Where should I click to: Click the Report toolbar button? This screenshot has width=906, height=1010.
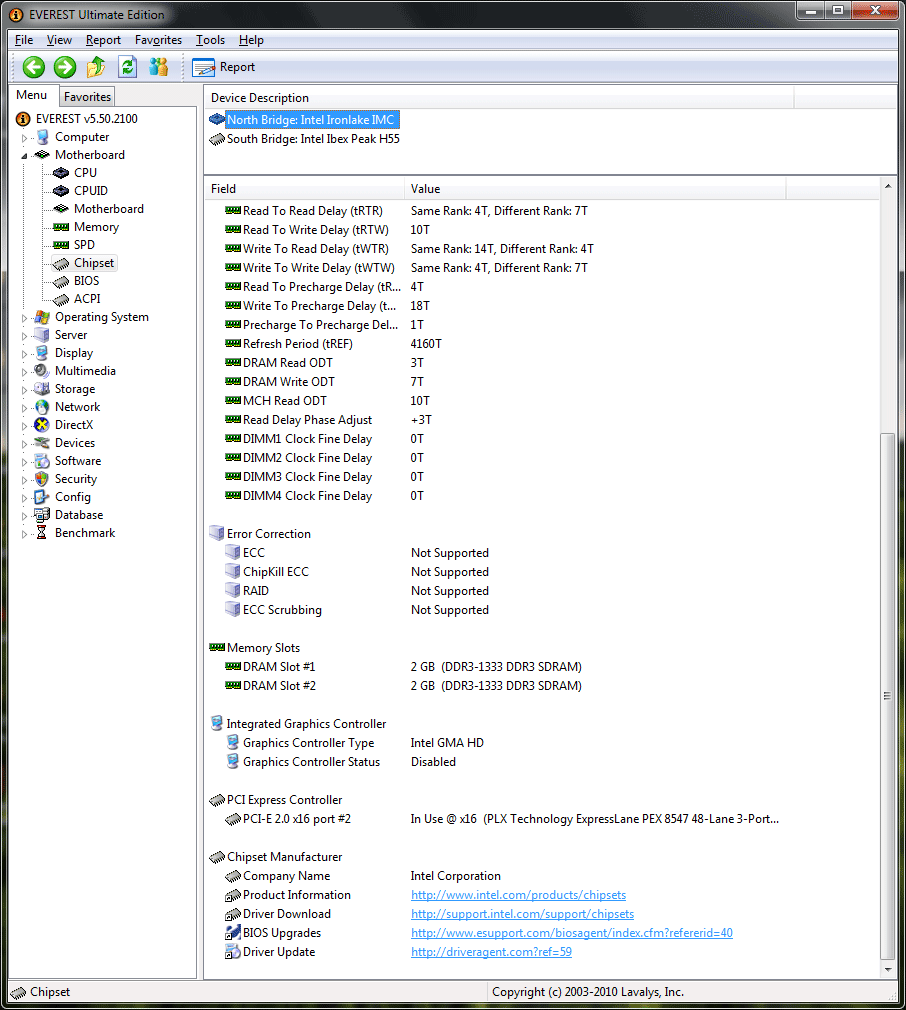tap(223, 67)
